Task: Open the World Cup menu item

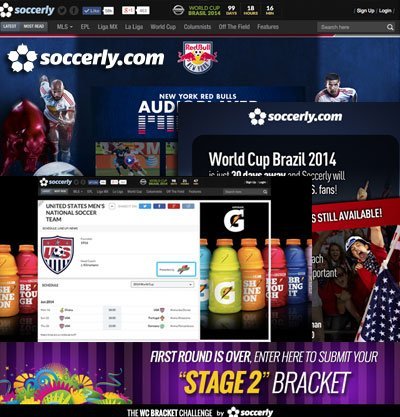Action: 163,27
